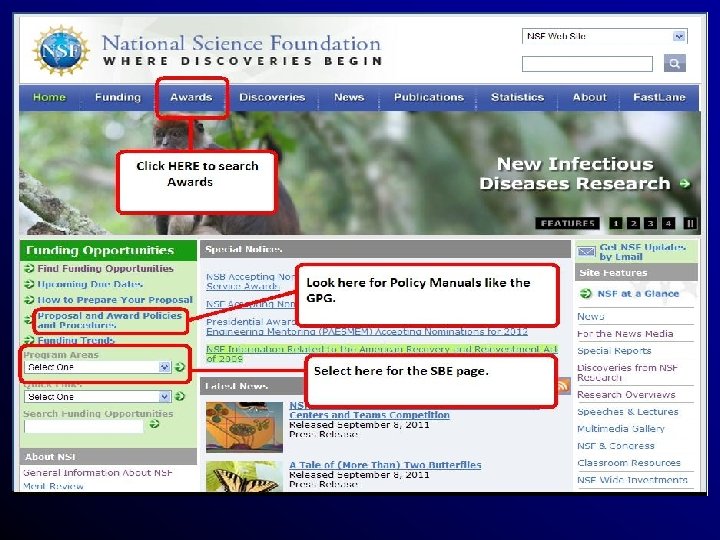The height and width of the screenshot is (540, 720).
Task: Open American Recovery and Reinvestment Act notice
Action: (x=381, y=354)
